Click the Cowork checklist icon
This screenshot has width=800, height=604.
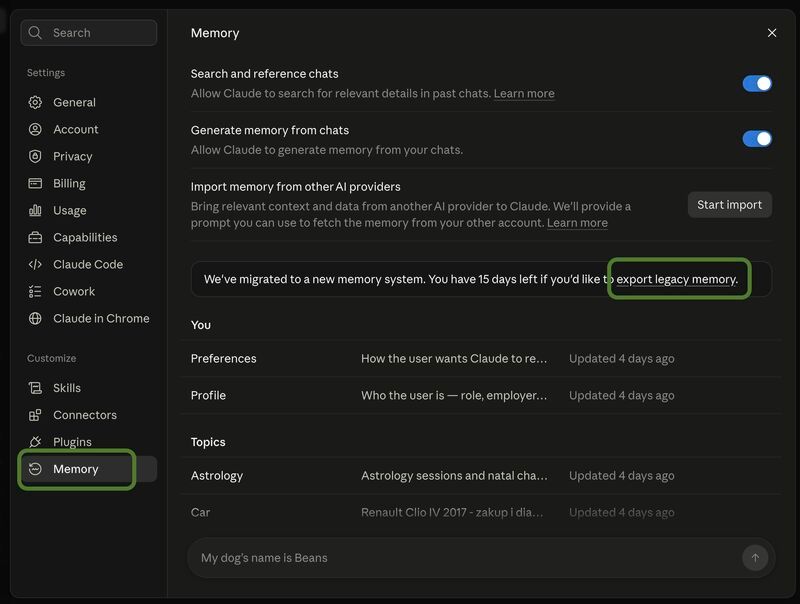(x=35, y=291)
